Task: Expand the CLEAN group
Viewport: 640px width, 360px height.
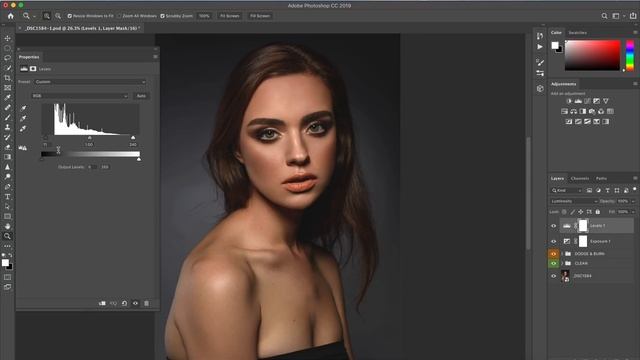Action: [562, 264]
